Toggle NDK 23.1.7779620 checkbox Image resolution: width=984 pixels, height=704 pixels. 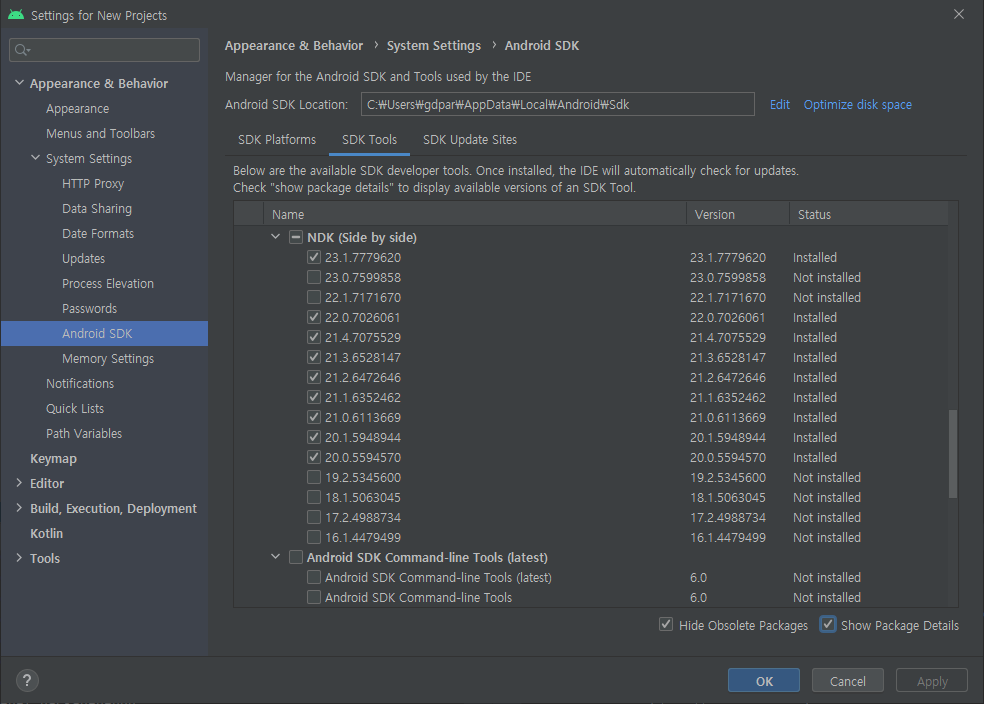pyautogui.click(x=314, y=257)
